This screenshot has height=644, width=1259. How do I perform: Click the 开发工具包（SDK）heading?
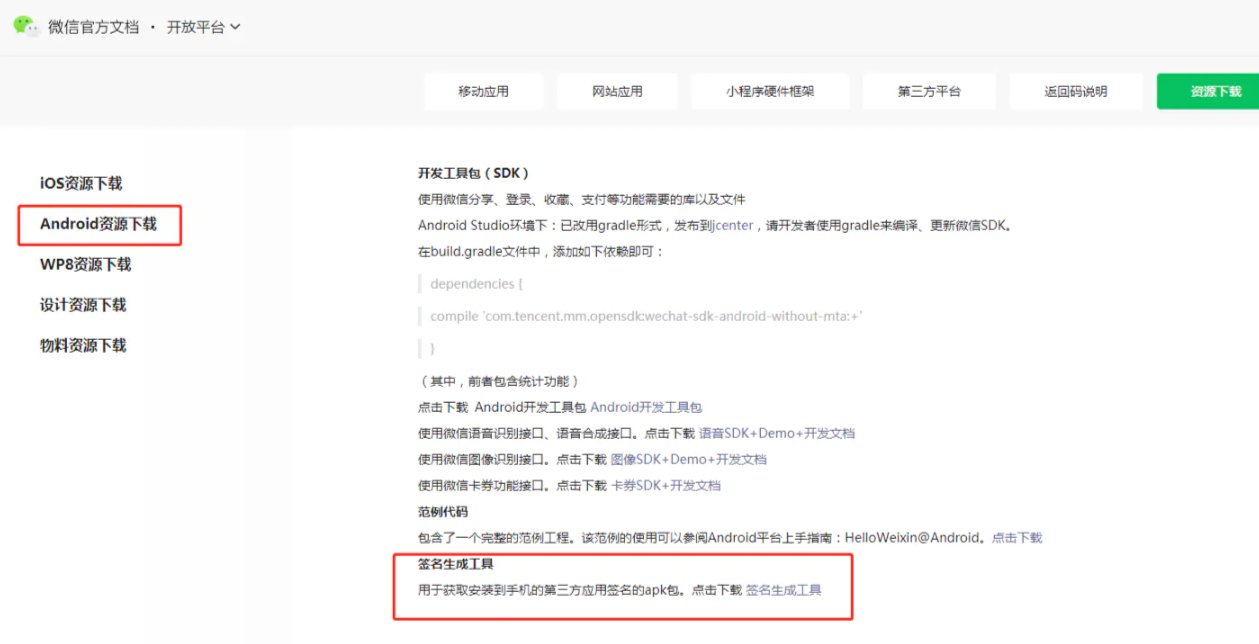coord(474,173)
